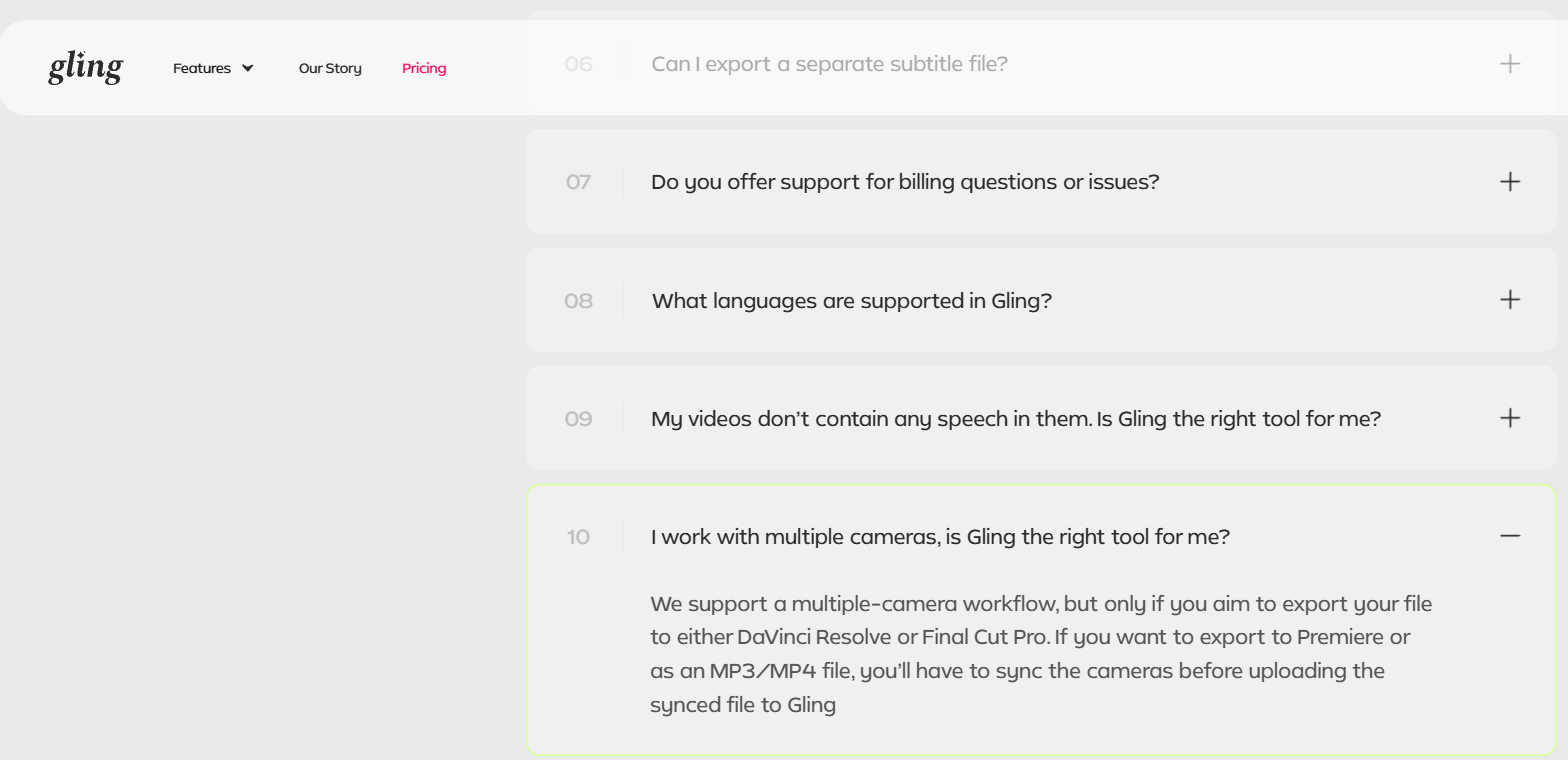Collapse "I work with multiple cameras" question
The width and height of the screenshot is (1568, 760).
[x=940, y=537]
